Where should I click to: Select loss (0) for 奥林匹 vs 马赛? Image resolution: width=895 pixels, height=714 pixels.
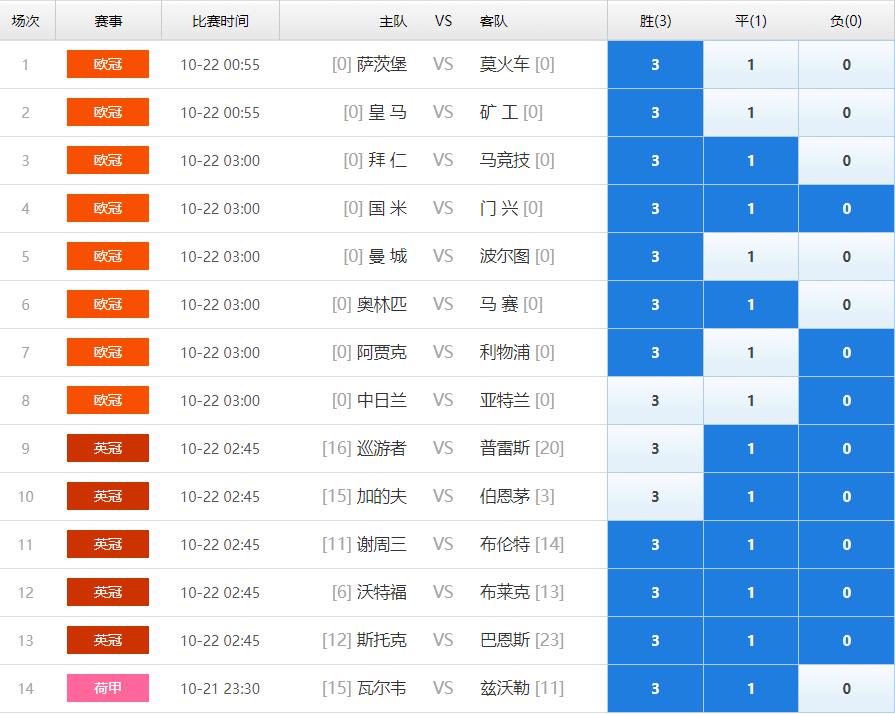[x=846, y=304]
